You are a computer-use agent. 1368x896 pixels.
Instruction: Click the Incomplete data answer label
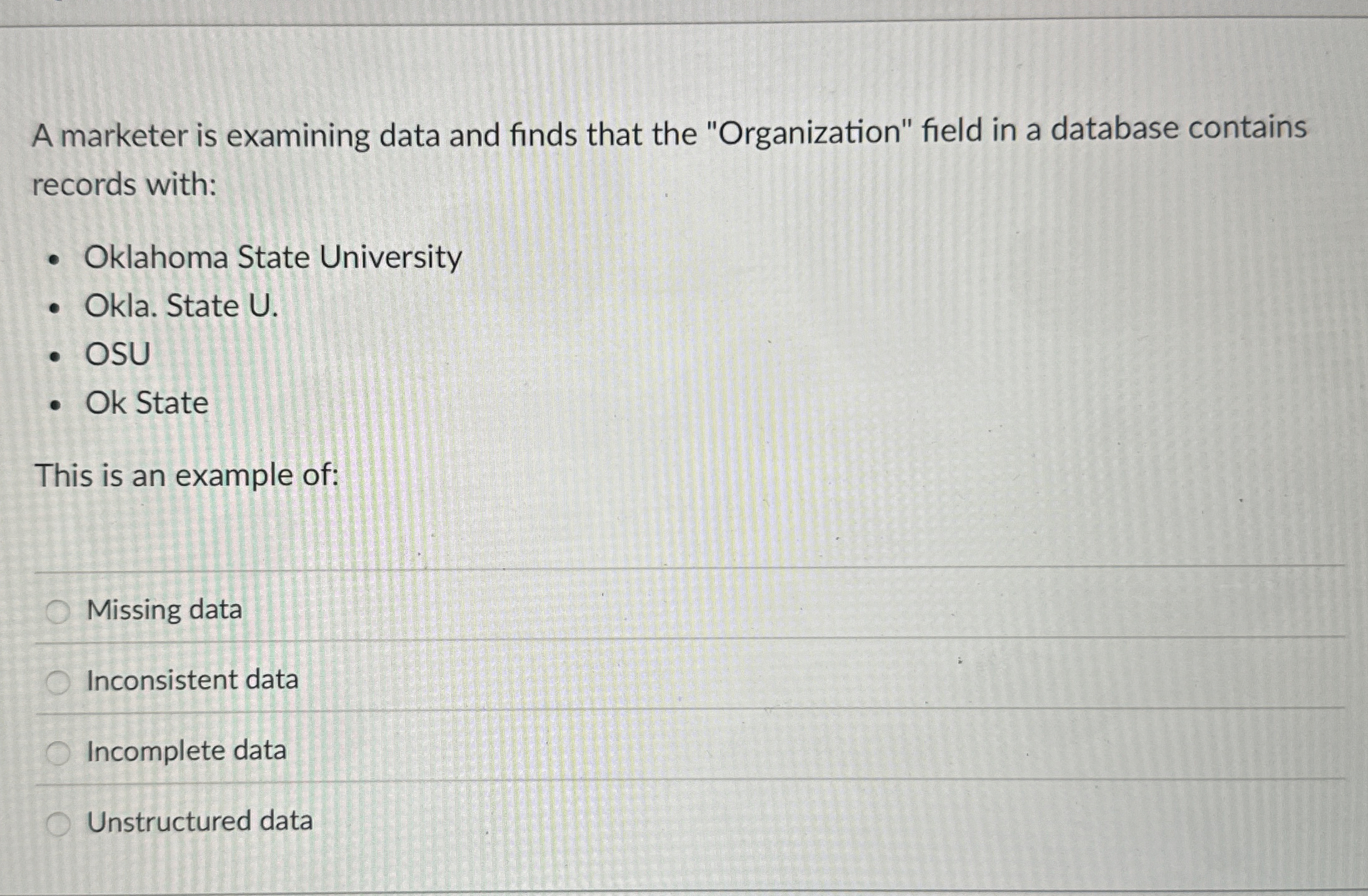coord(186,751)
